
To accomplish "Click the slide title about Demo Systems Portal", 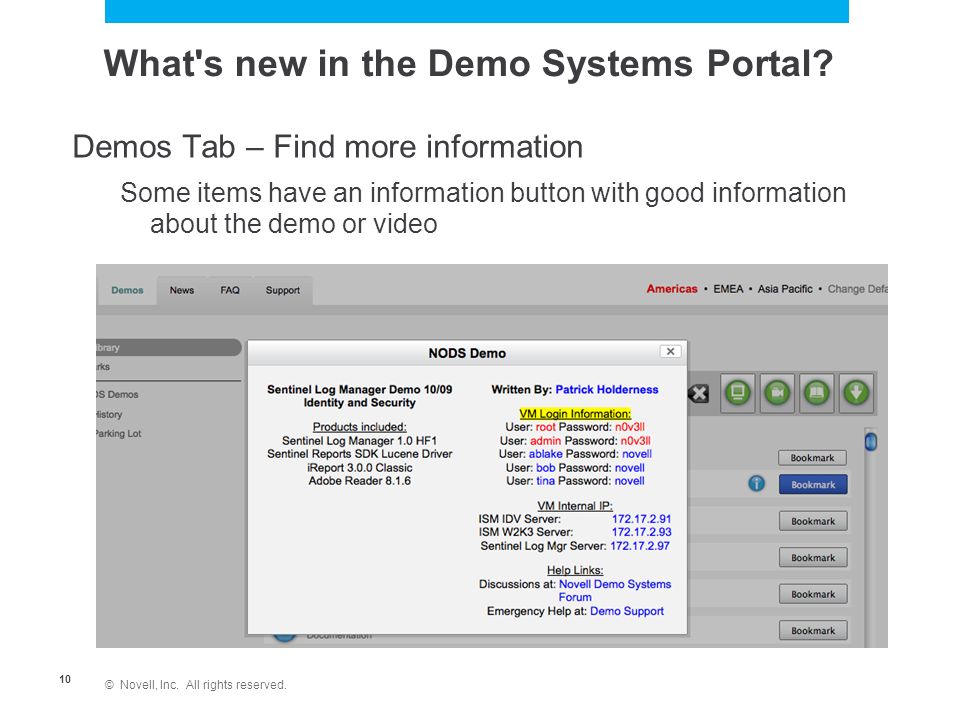I will click(468, 63).
